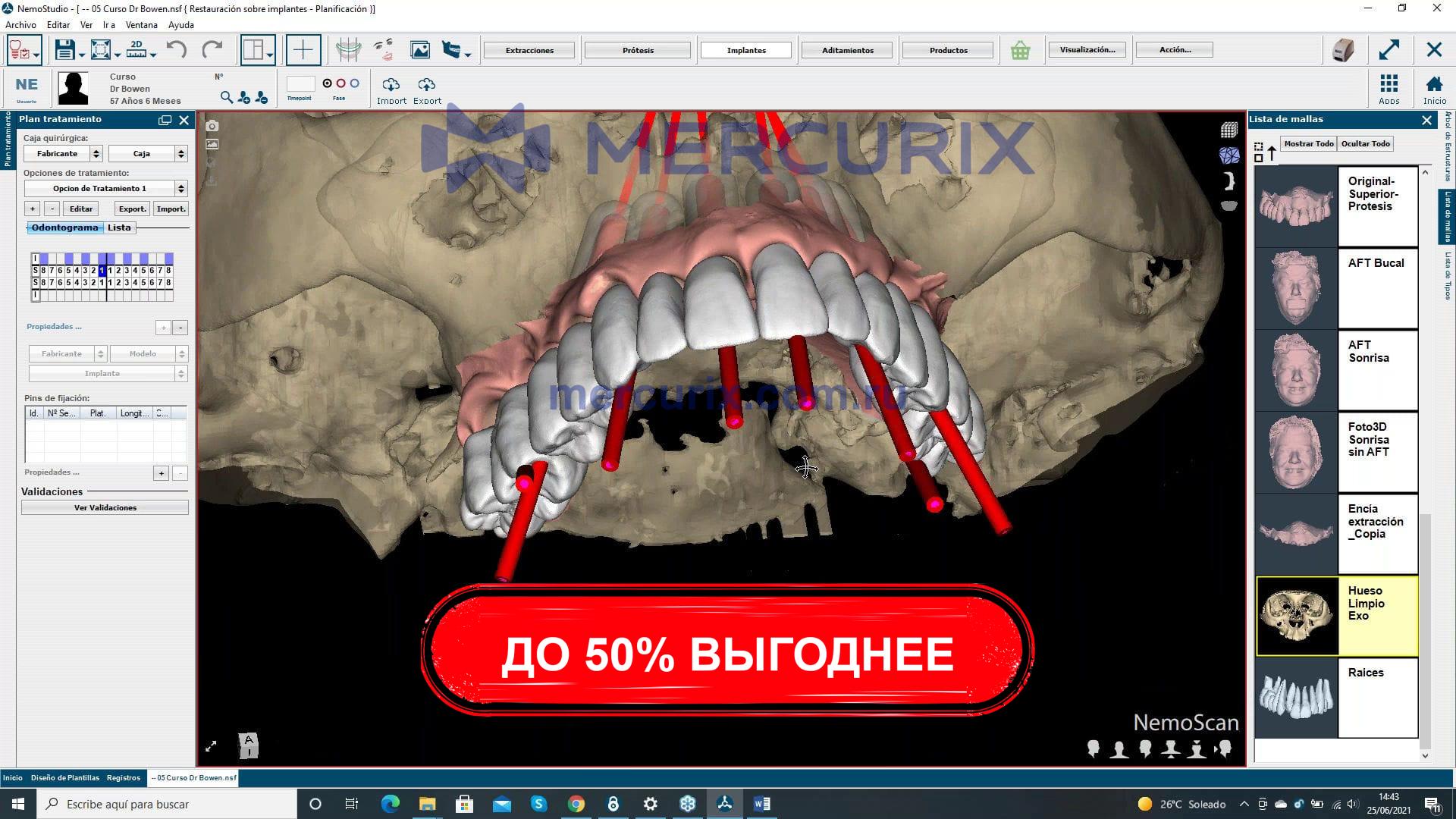This screenshot has height=819, width=1456.
Task: Click the face eyes and lips icon
Action: [x=384, y=50]
